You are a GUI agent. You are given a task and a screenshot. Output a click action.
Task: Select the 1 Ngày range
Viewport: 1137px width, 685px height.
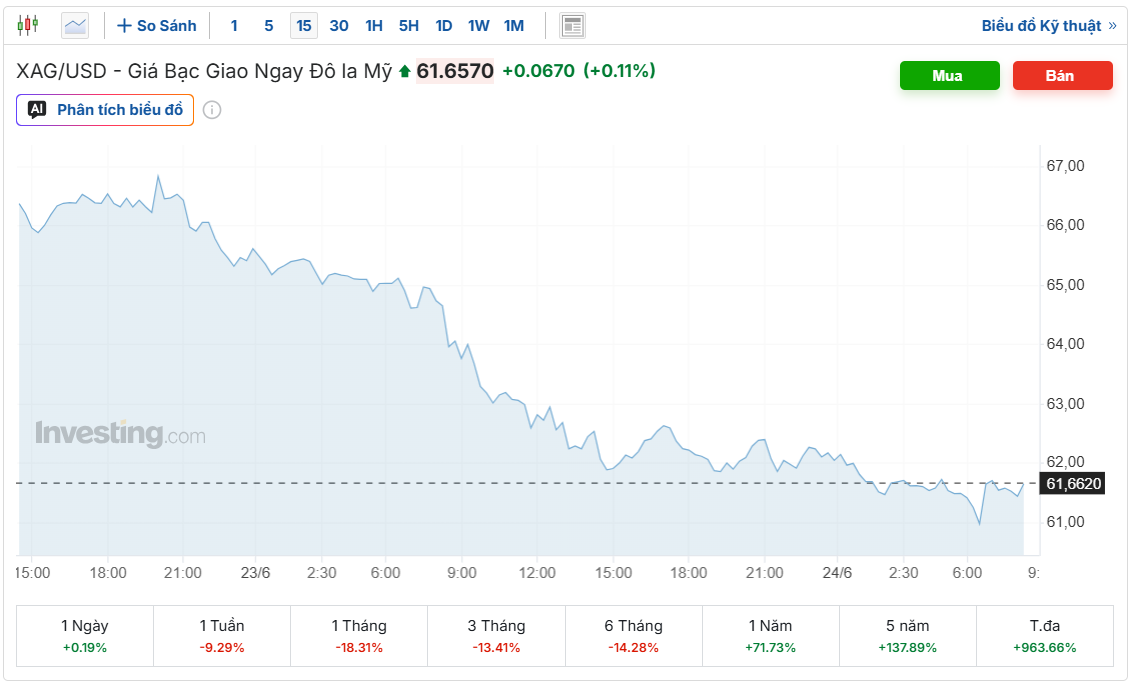85,636
